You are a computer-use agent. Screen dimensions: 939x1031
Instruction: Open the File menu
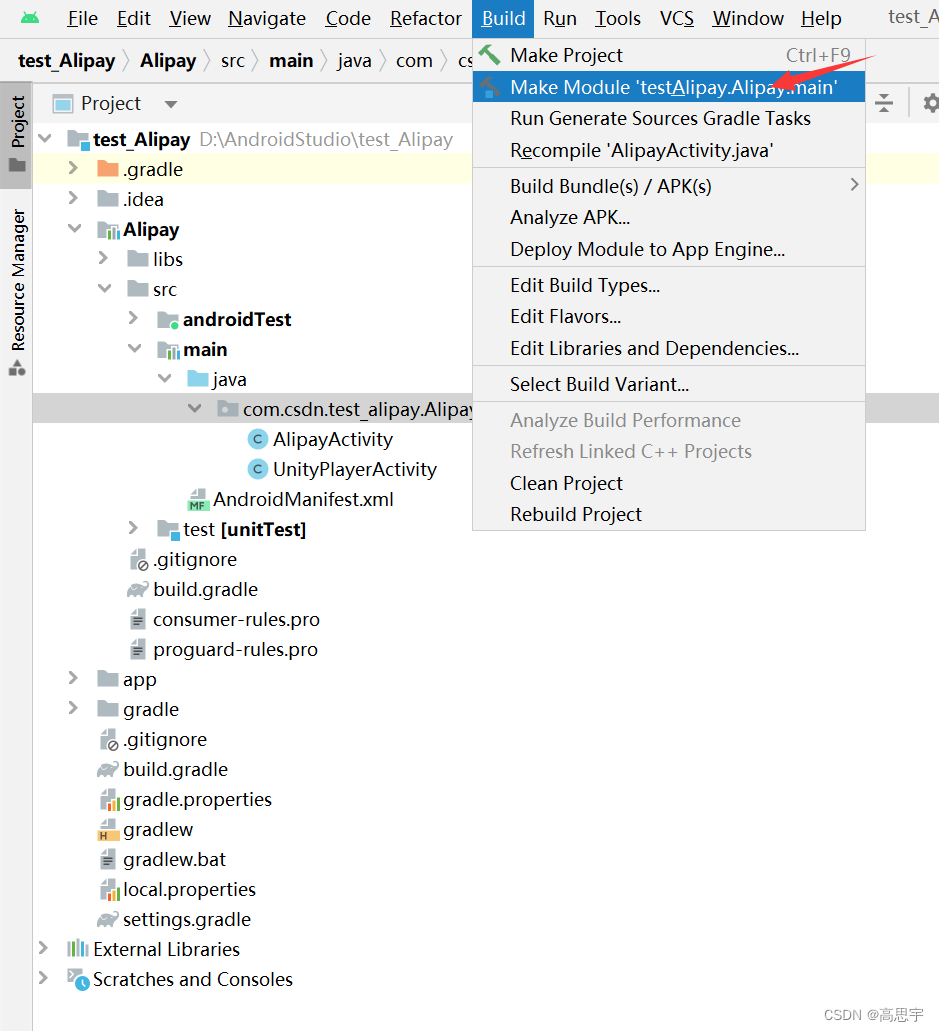coord(82,18)
